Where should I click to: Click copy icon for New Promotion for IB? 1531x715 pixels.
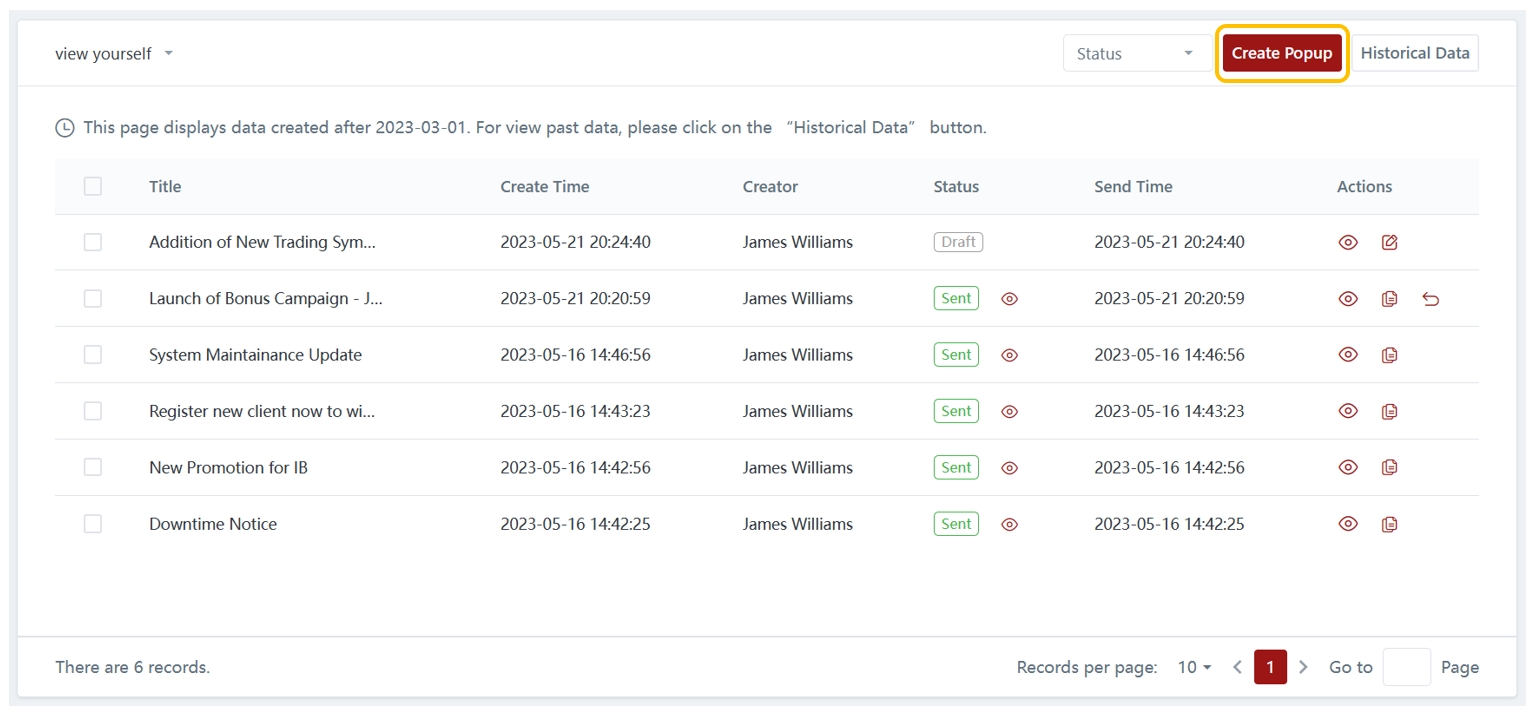click(1389, 468)
